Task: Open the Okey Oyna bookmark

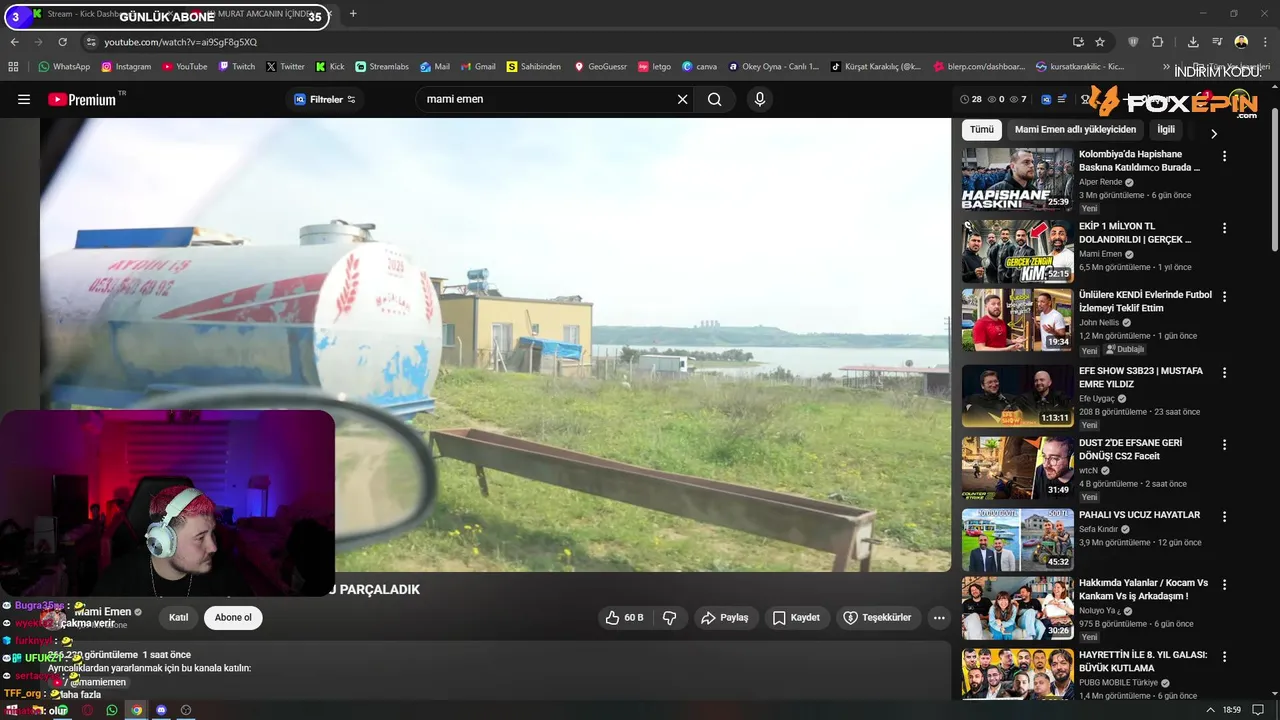Action: point(773,67)
